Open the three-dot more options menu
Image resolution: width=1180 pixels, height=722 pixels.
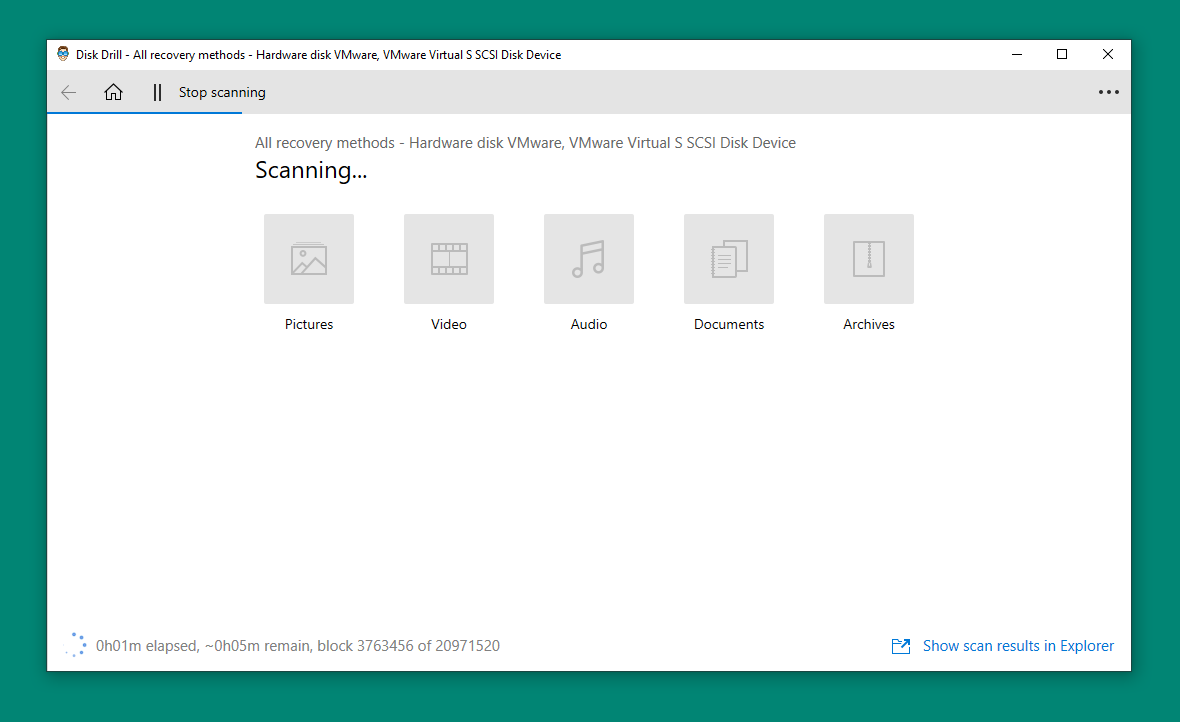point(1109,92)
